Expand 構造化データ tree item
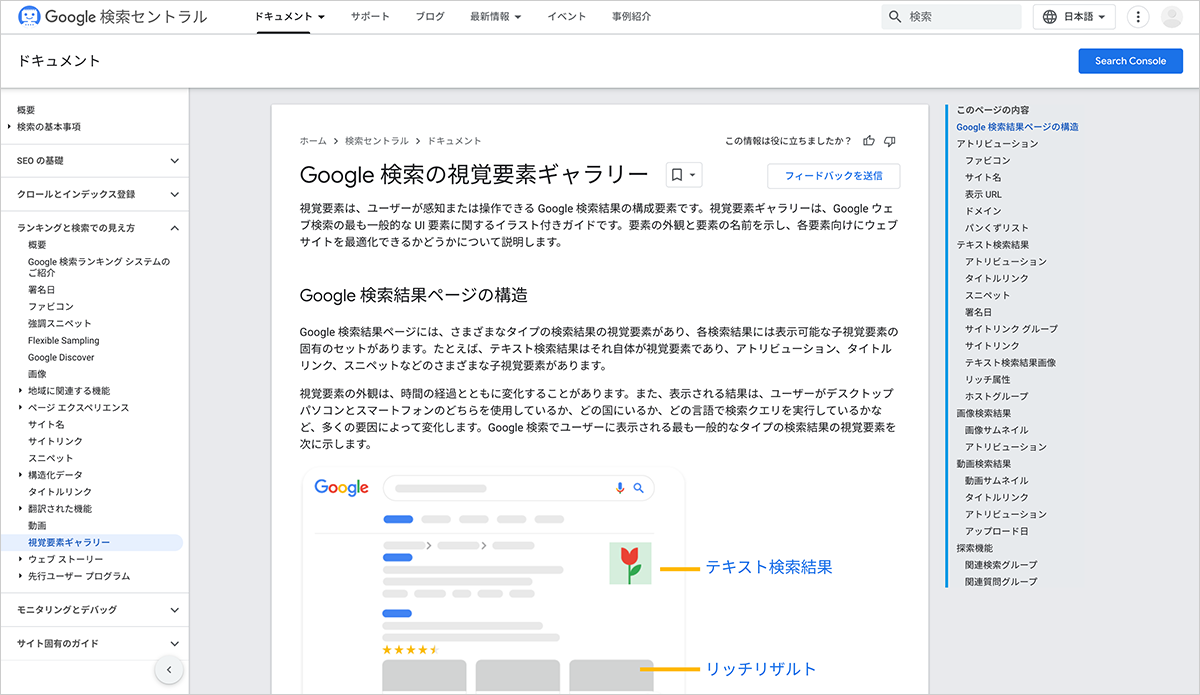This screenshot has width=1200, height=695. (x=21, y=475)
